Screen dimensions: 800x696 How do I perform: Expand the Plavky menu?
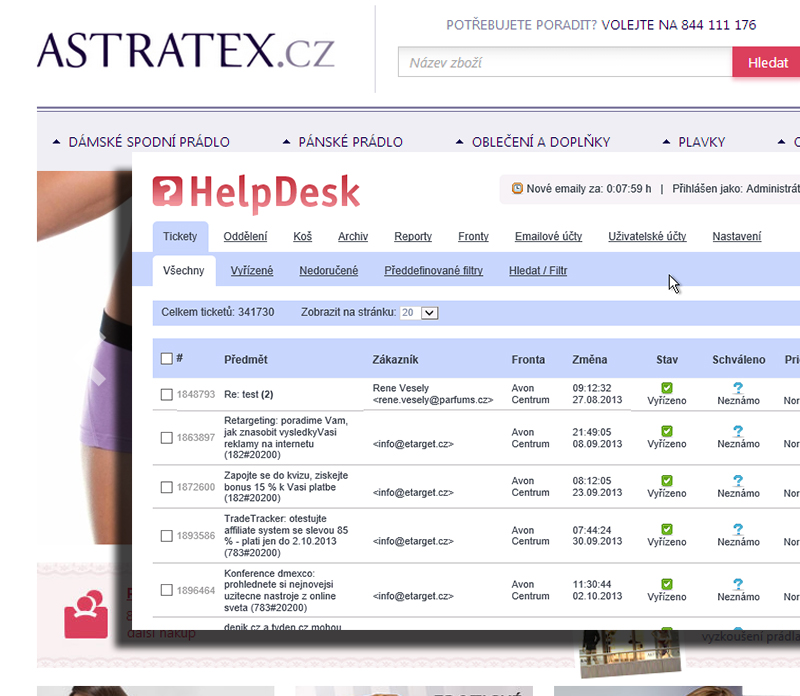point(694,142)
